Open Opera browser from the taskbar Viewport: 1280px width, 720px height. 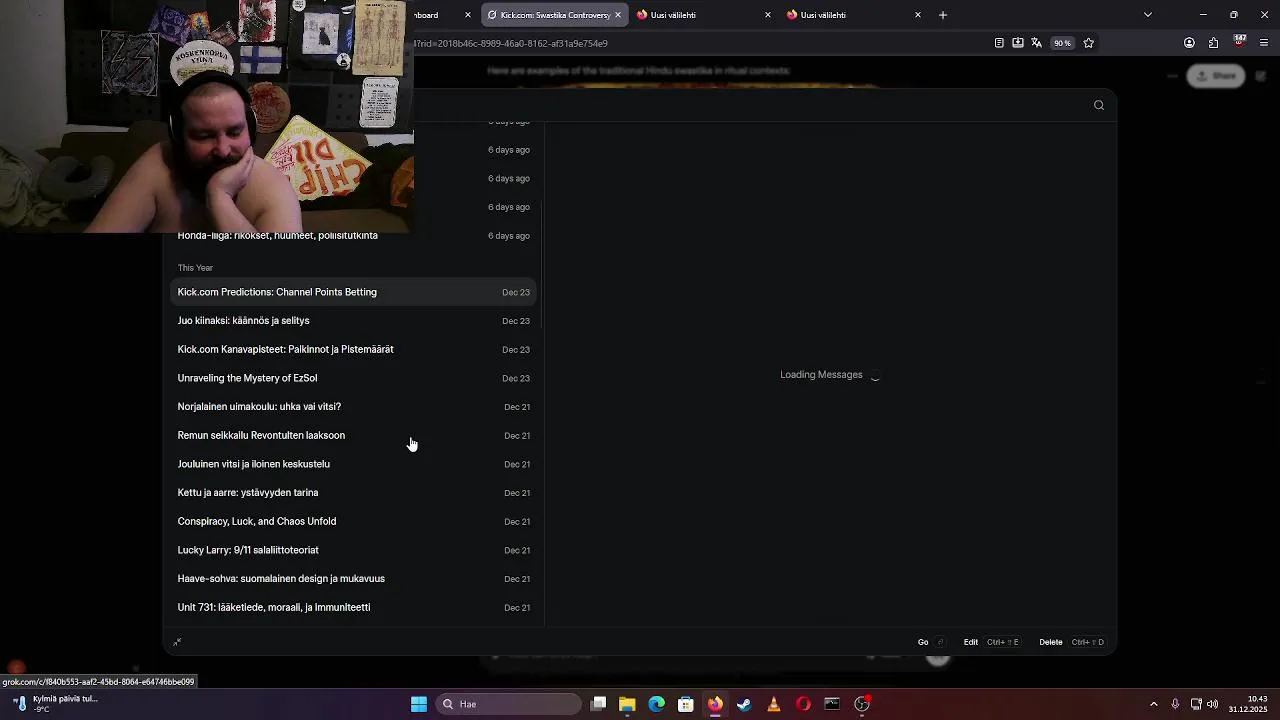(x=803, y=704)
